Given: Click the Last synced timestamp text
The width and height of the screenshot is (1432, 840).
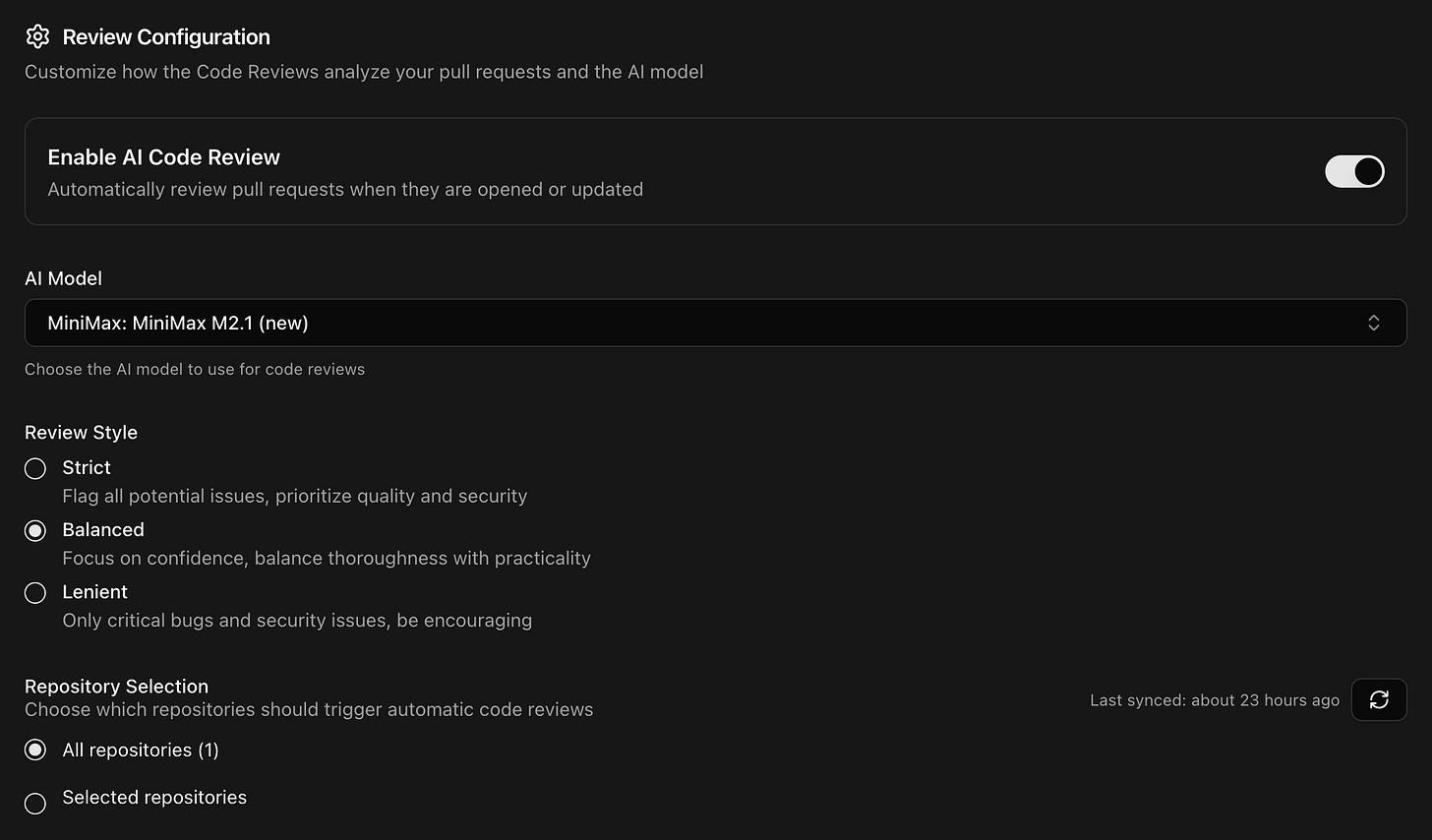Looking at the screenshot, I should (x=1215, y=700).
